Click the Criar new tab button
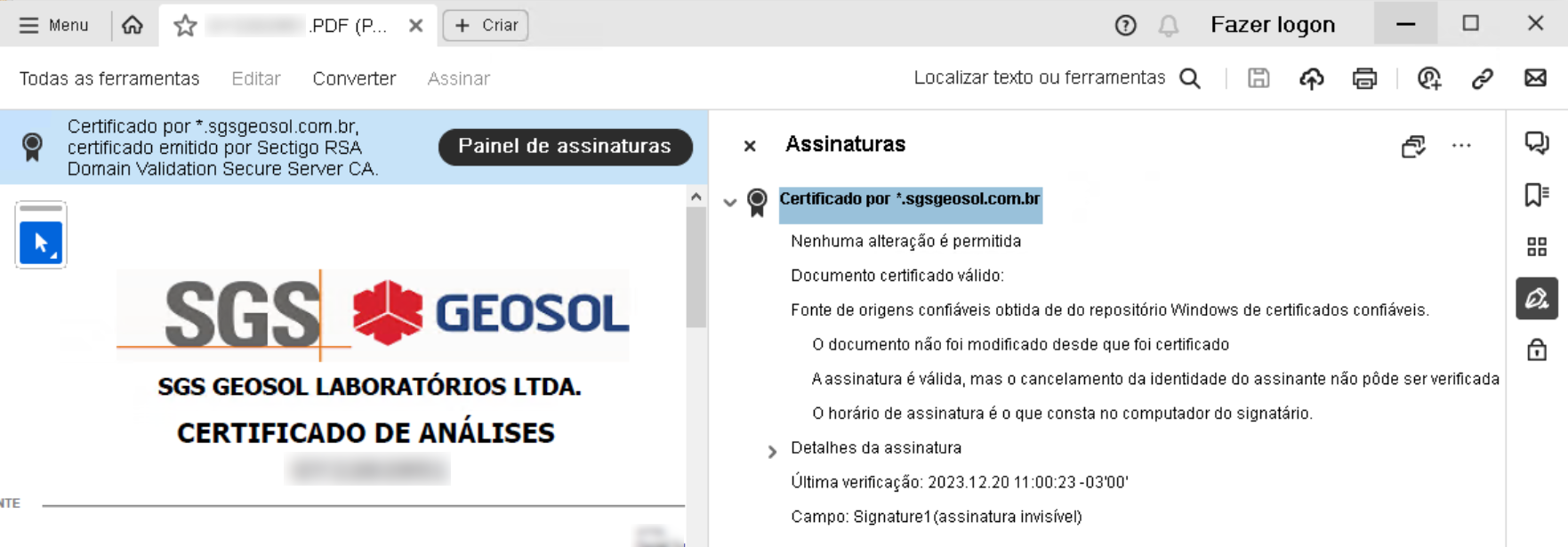The image size is (1568, 547). 486,25
